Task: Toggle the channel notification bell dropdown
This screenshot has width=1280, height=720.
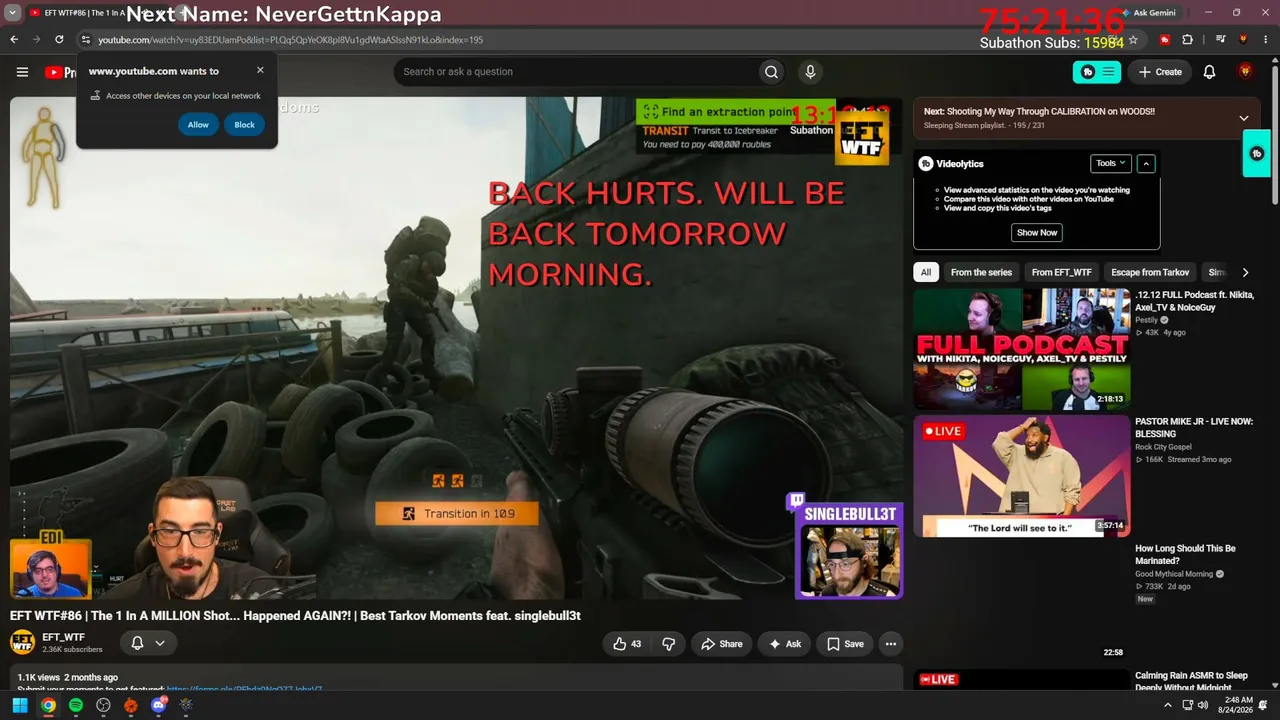Action: 148,643
